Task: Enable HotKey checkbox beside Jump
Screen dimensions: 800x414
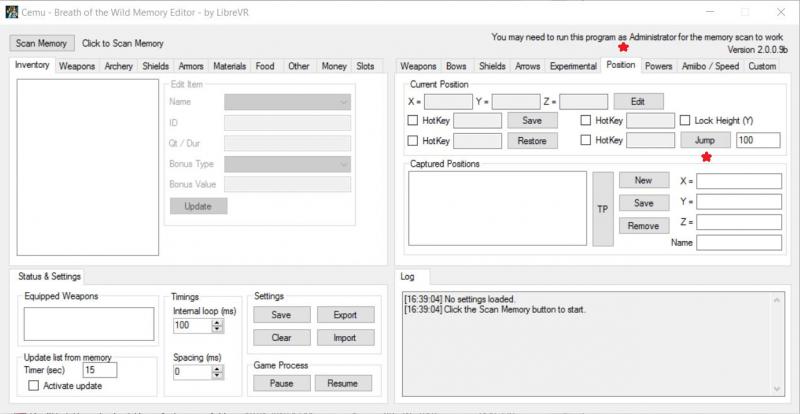Action: [x=586, y=140]
